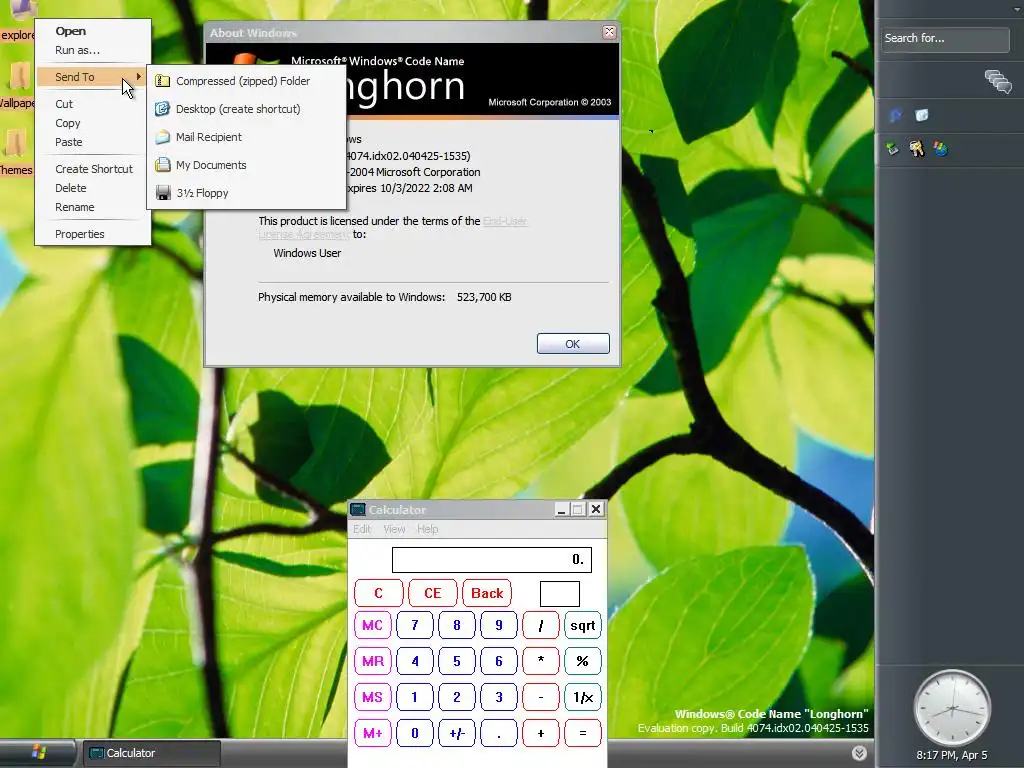
Task: Click the Desktop (create shortcut) icon
Action: (163, 109)
